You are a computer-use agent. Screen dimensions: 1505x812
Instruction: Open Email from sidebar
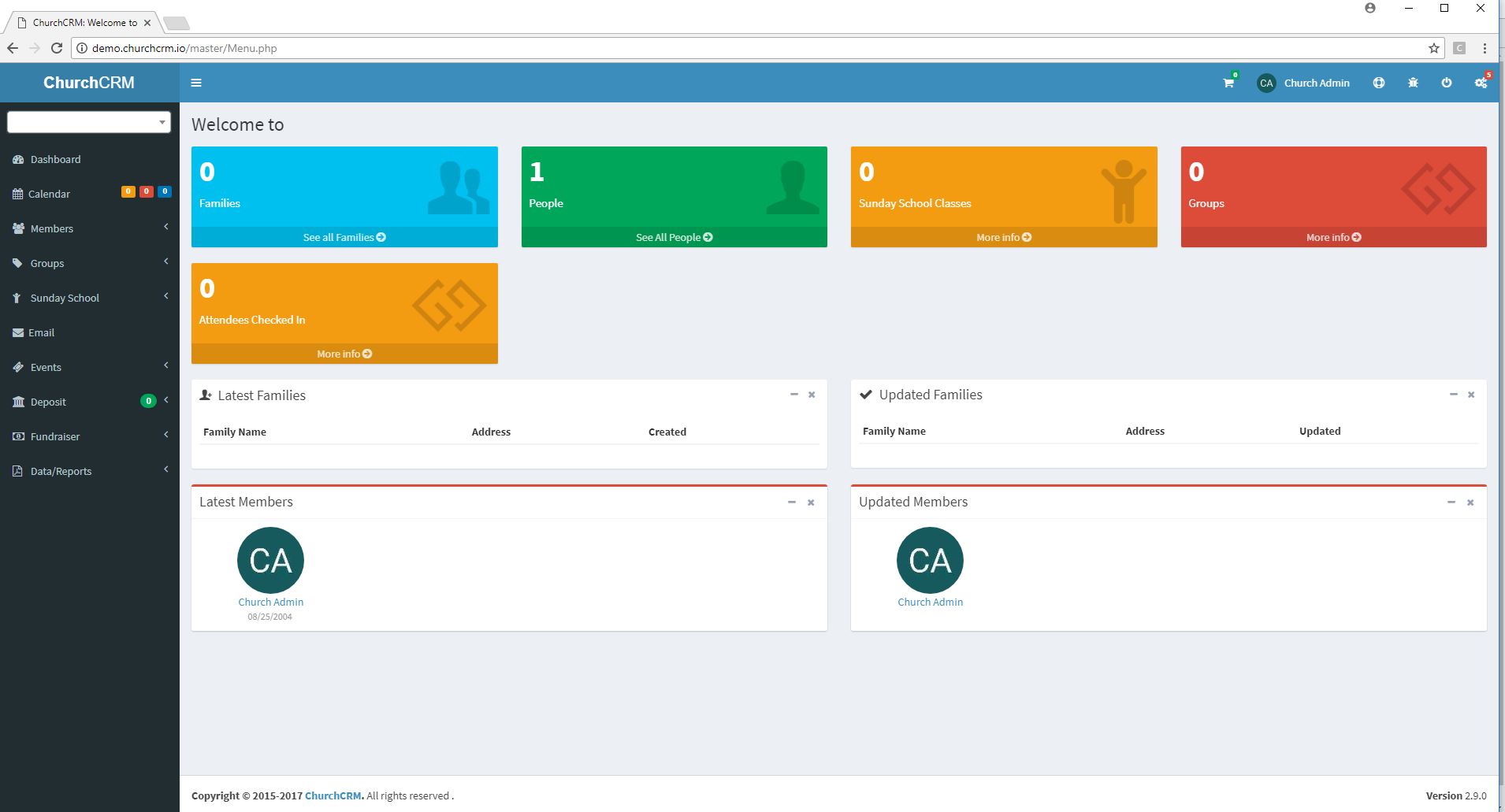point(90,332)
